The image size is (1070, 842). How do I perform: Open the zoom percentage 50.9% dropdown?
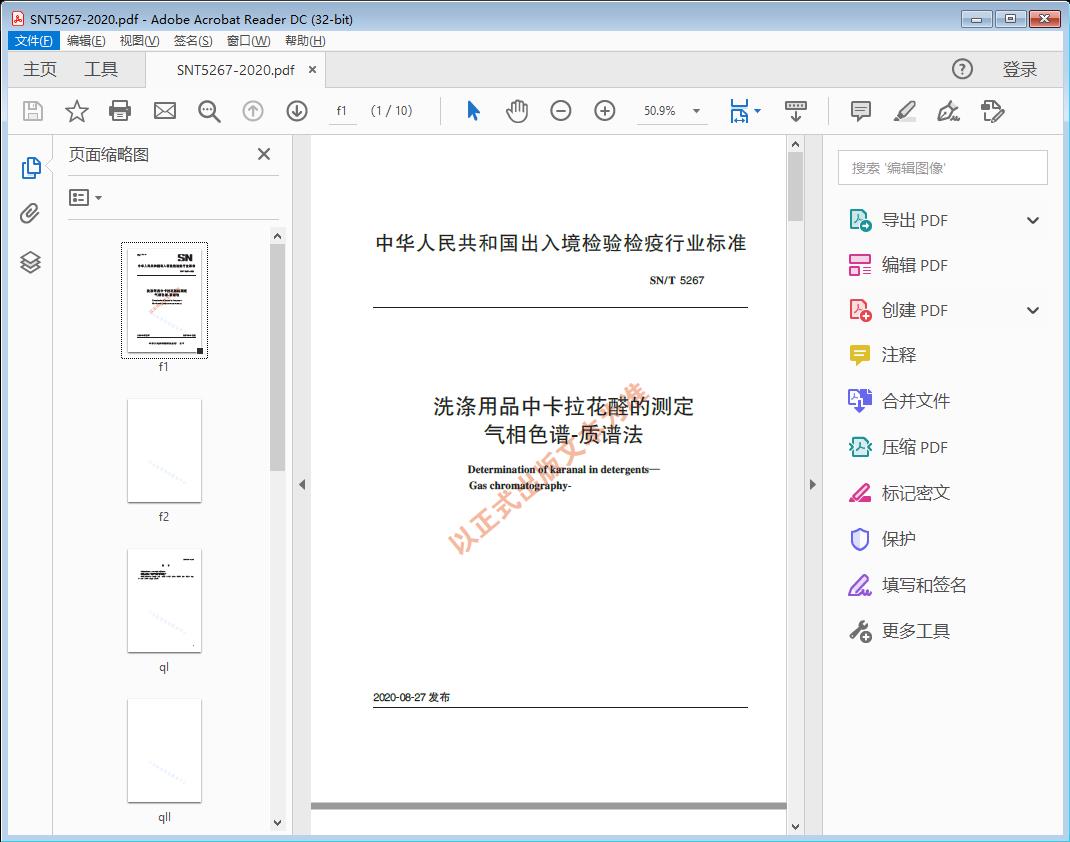point(672,111)
